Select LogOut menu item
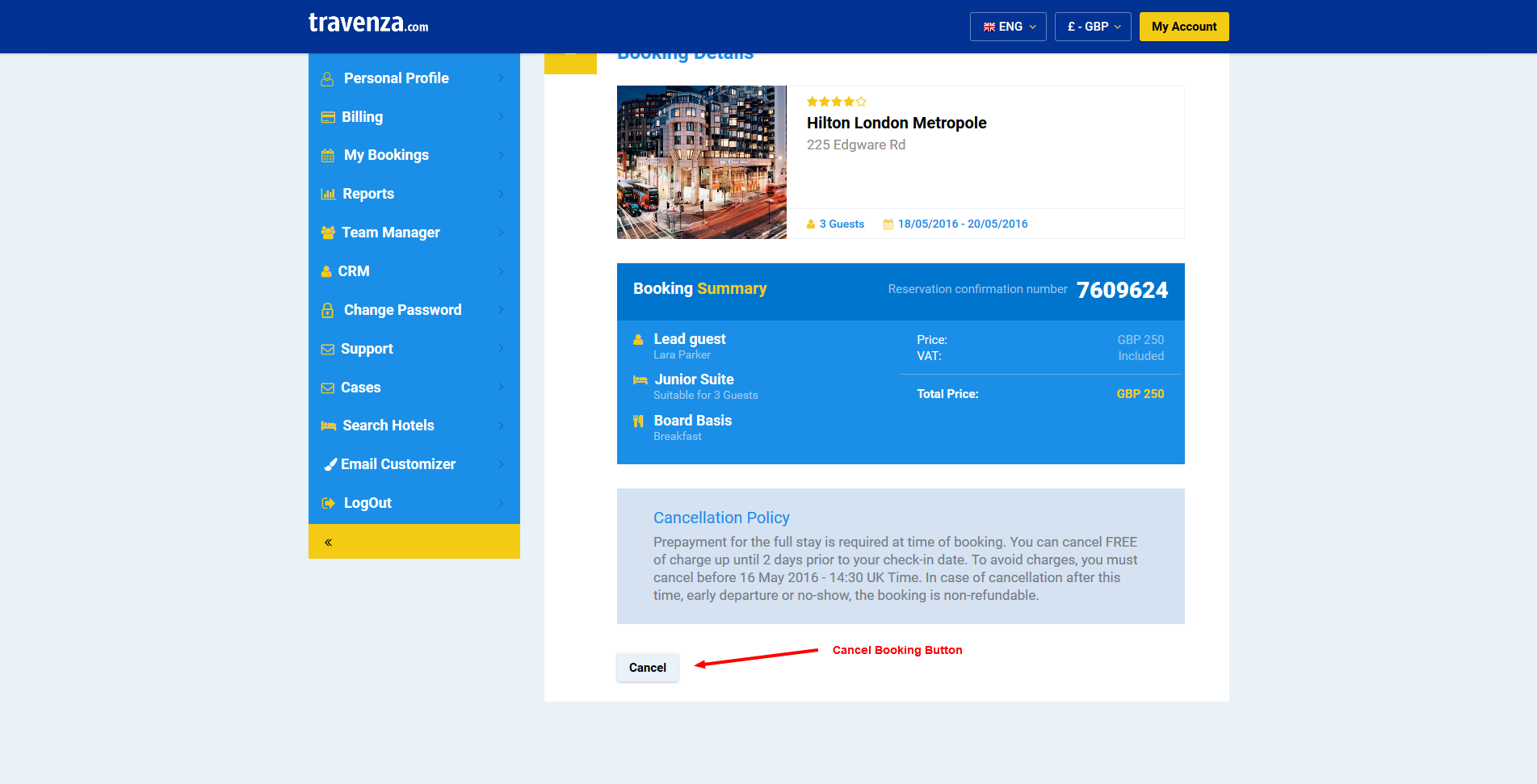 [414, 503]
